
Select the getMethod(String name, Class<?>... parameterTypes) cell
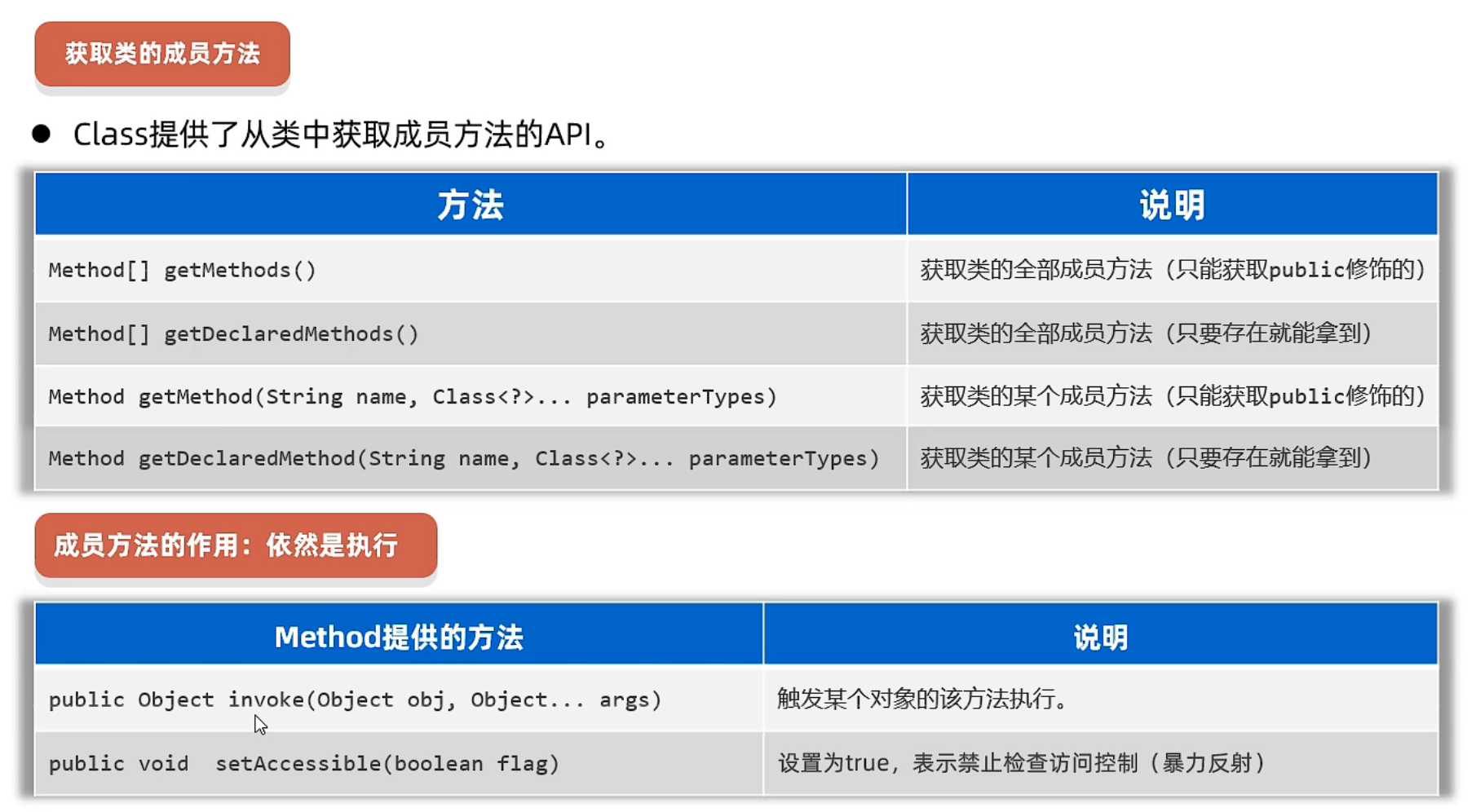point(471,396)
